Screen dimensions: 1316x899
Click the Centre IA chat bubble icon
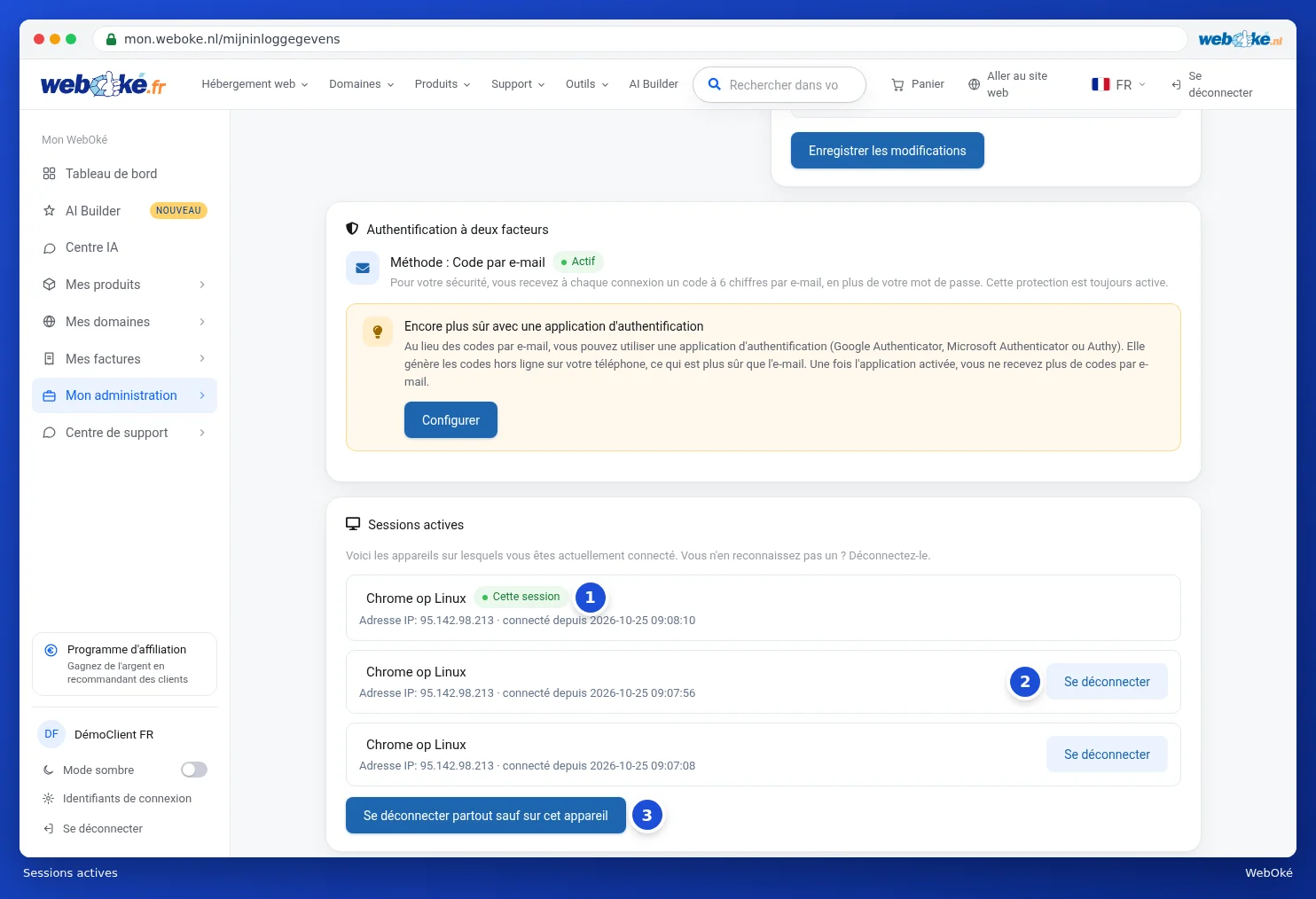coord(50,248)
